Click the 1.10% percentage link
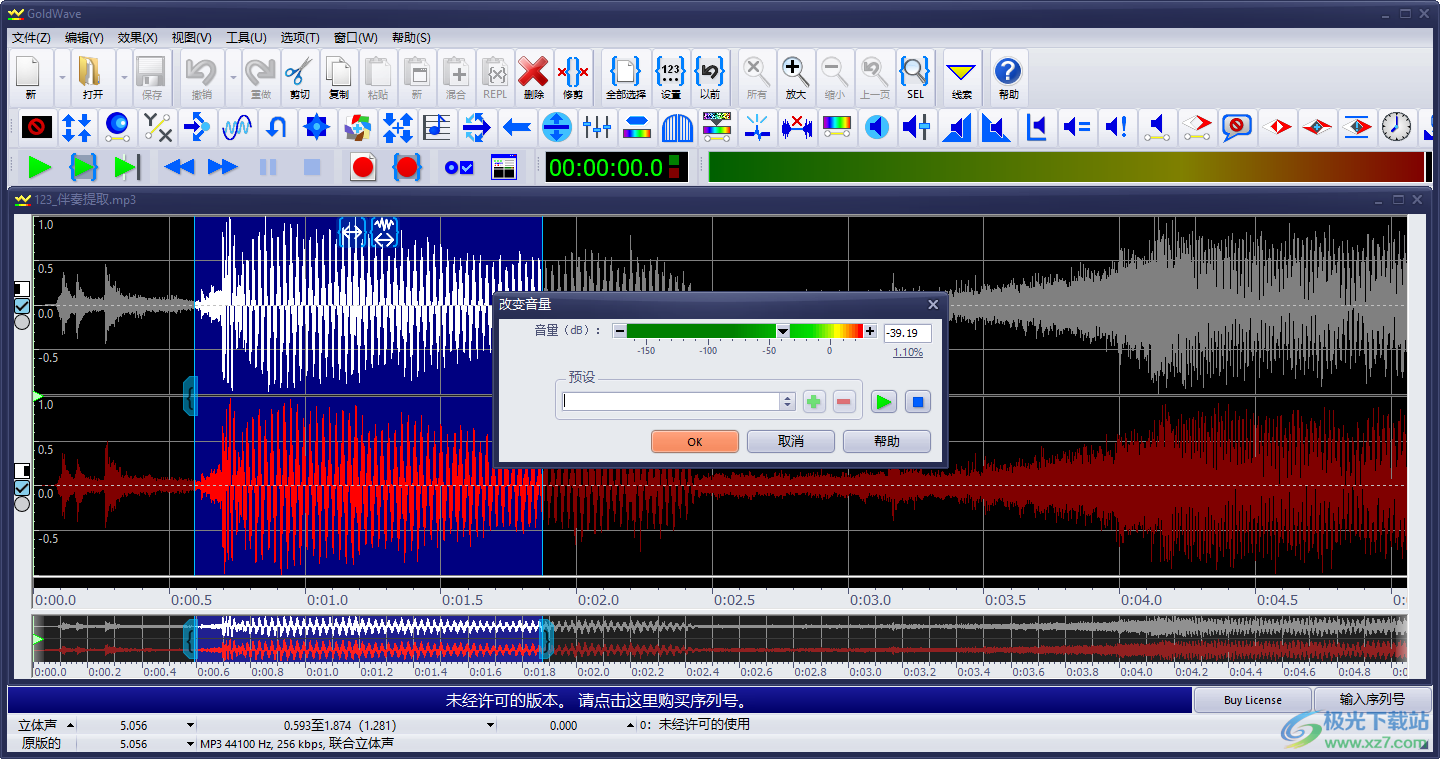Viewport: 1440px width, 759px height. pyautogui.click(x=908, y=352)
